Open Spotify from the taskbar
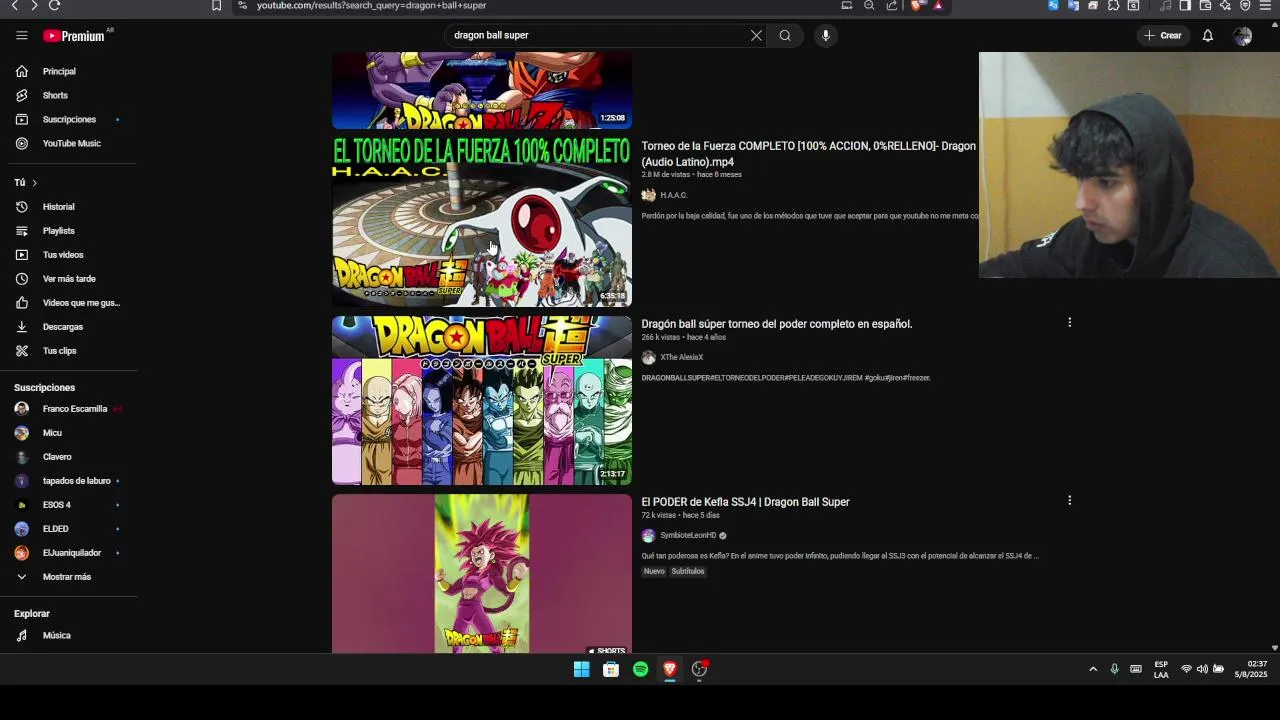Image resolution: width=1280 pixels, height=720 pixels. 640,669
